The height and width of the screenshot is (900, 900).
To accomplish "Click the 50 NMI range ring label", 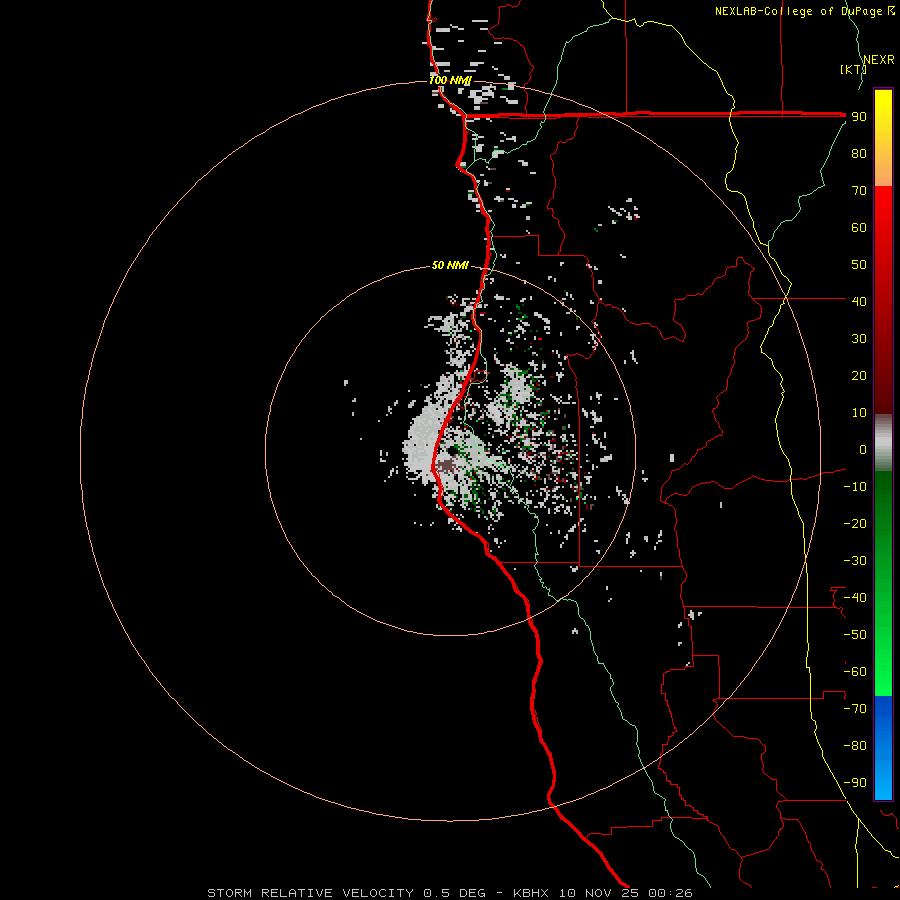I will click(450, 265).
